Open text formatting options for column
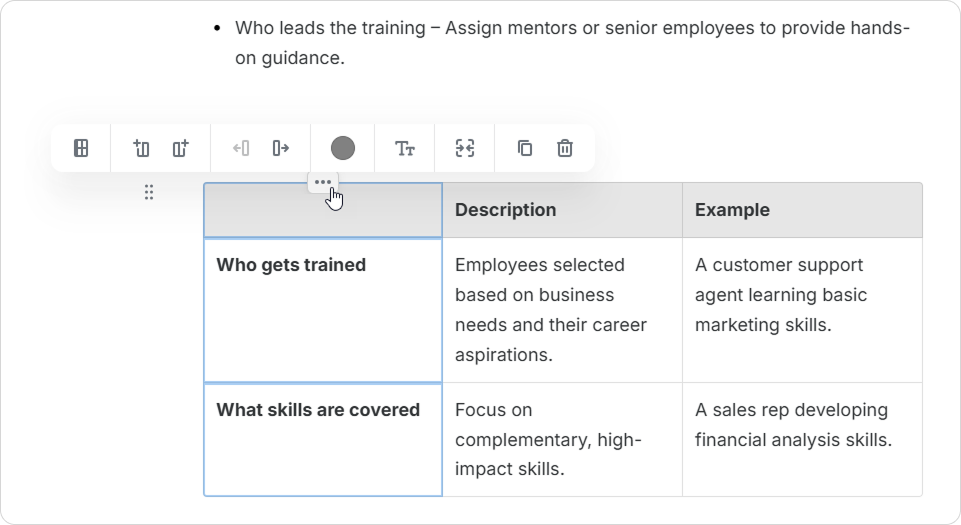 (405, 149)
